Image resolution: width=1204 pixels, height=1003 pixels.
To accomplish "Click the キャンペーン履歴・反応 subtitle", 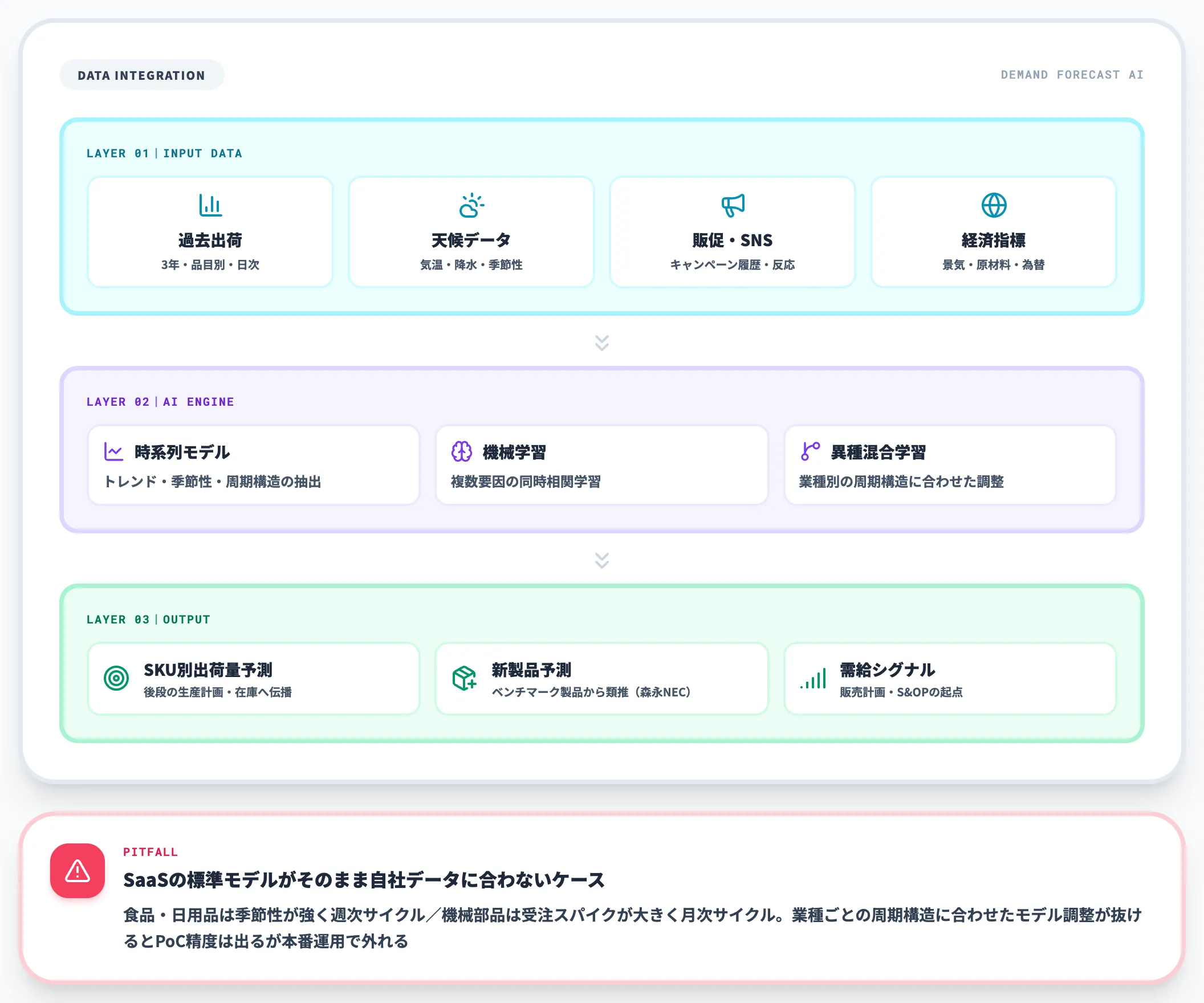I will point(733,265).
